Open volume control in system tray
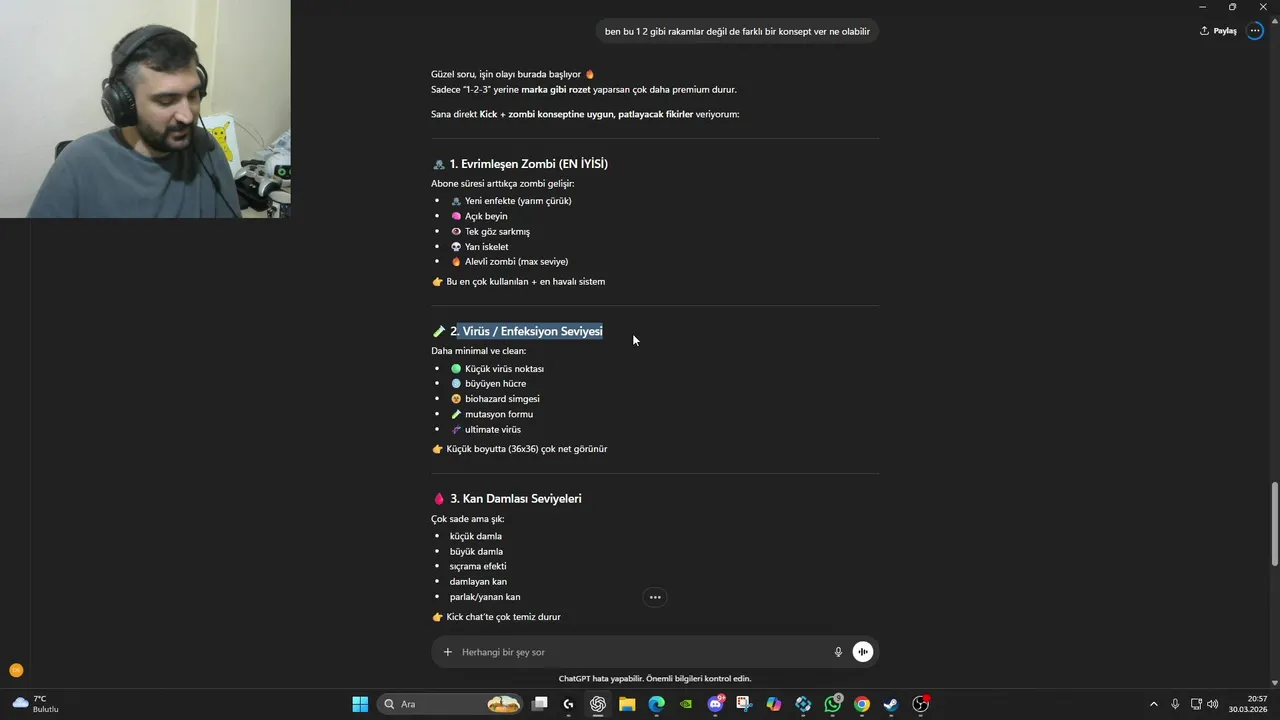This screenshot has width=1280, height=720. (x=1213, y=704)
